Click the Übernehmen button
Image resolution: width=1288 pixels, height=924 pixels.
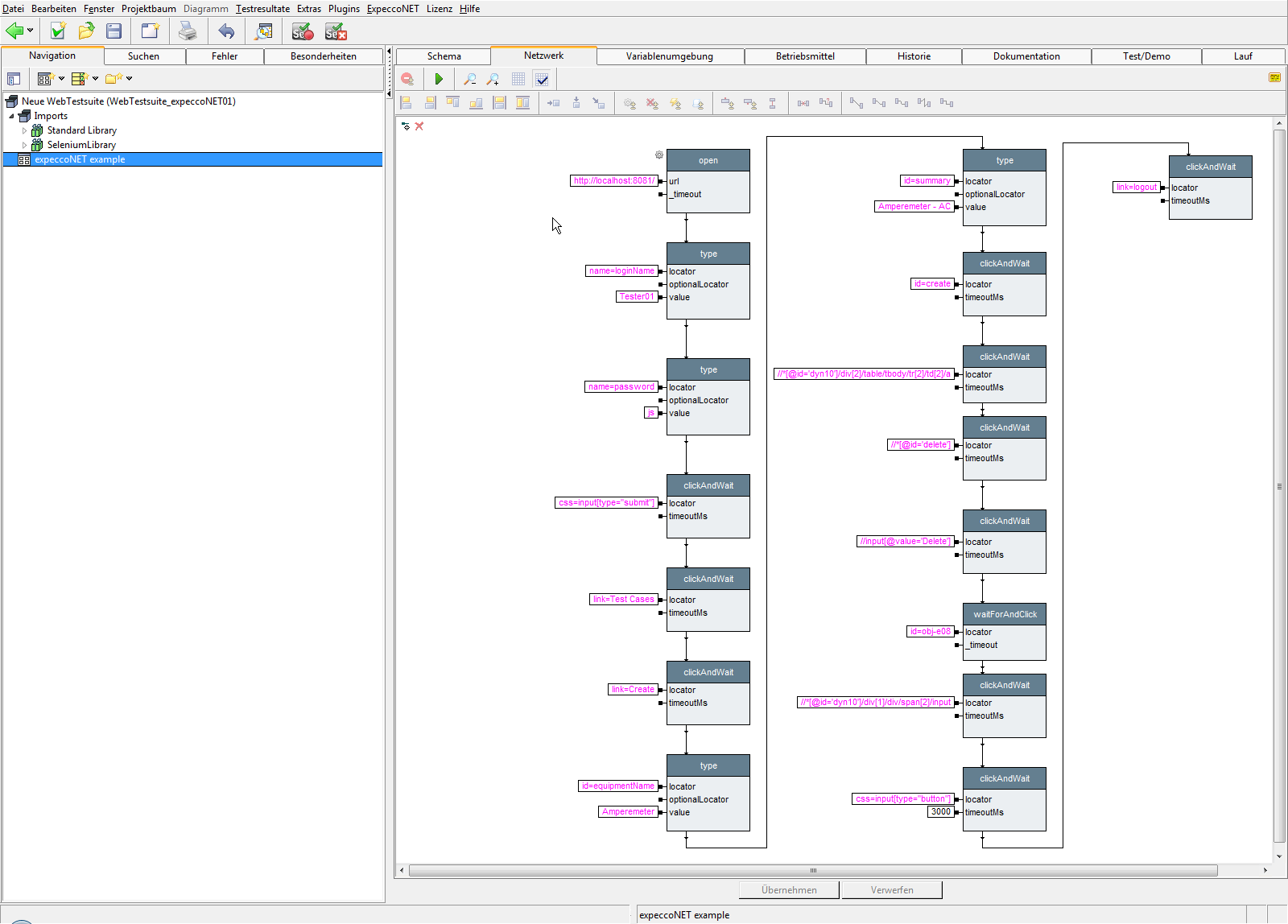789,890
